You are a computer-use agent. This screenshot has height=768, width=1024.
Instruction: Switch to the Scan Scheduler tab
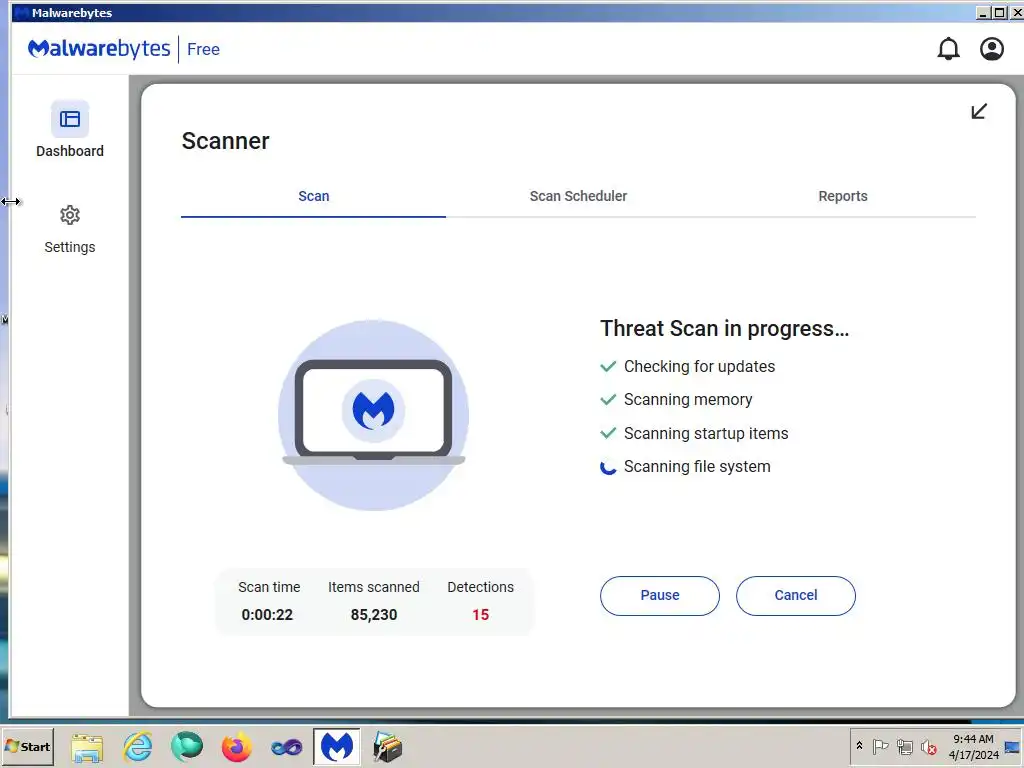pyautogui.click(x=578, y=196)
